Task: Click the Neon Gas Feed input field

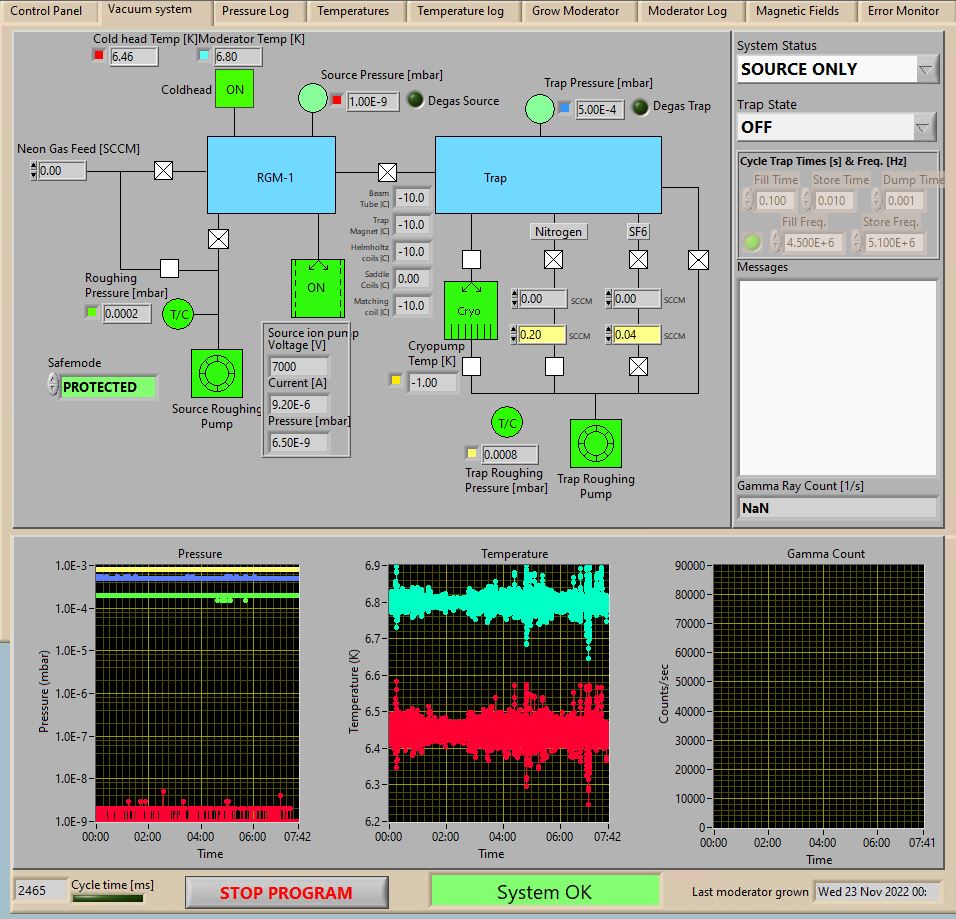Action: pos(62,171)
